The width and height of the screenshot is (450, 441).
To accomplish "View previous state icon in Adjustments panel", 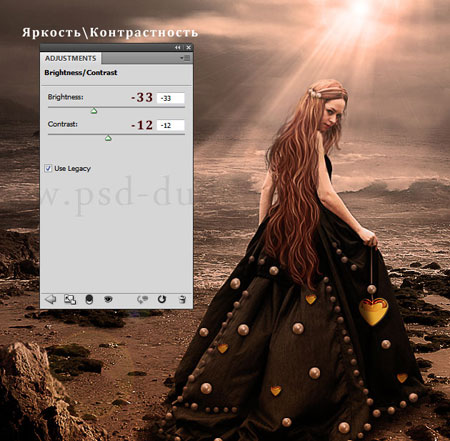I will click(x=143, y=299).
